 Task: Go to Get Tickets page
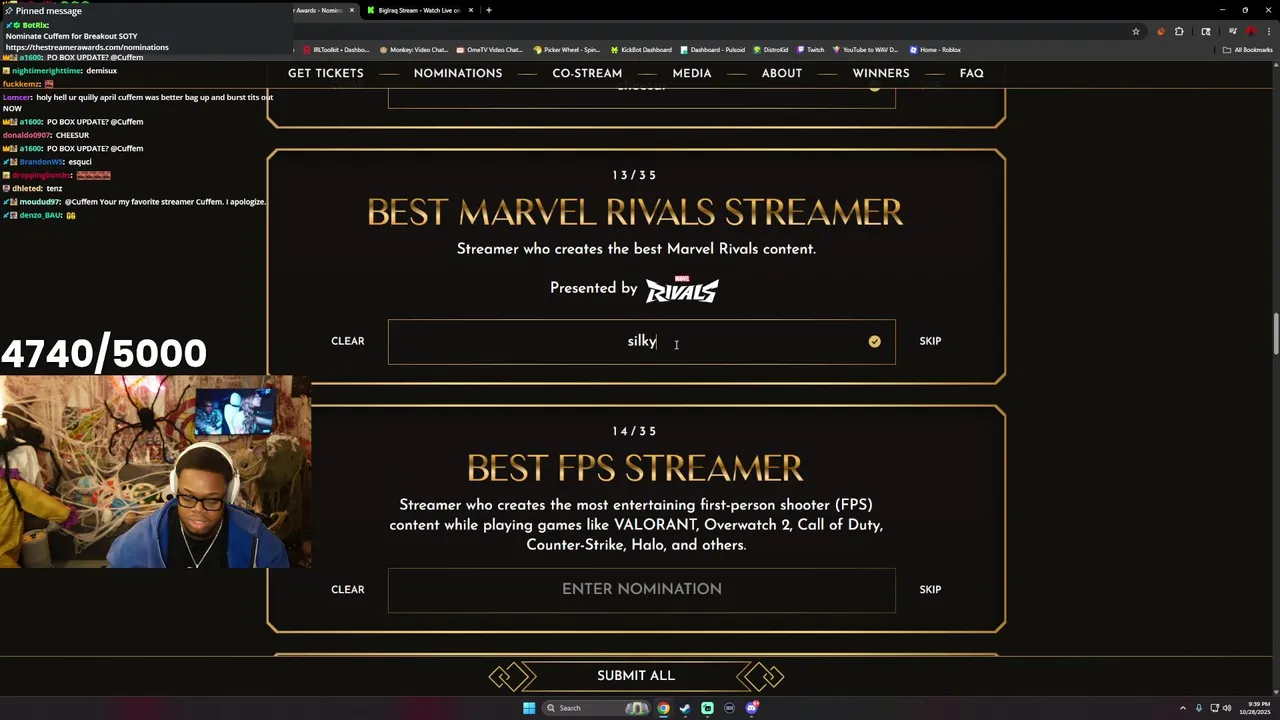tap(326, 73)
